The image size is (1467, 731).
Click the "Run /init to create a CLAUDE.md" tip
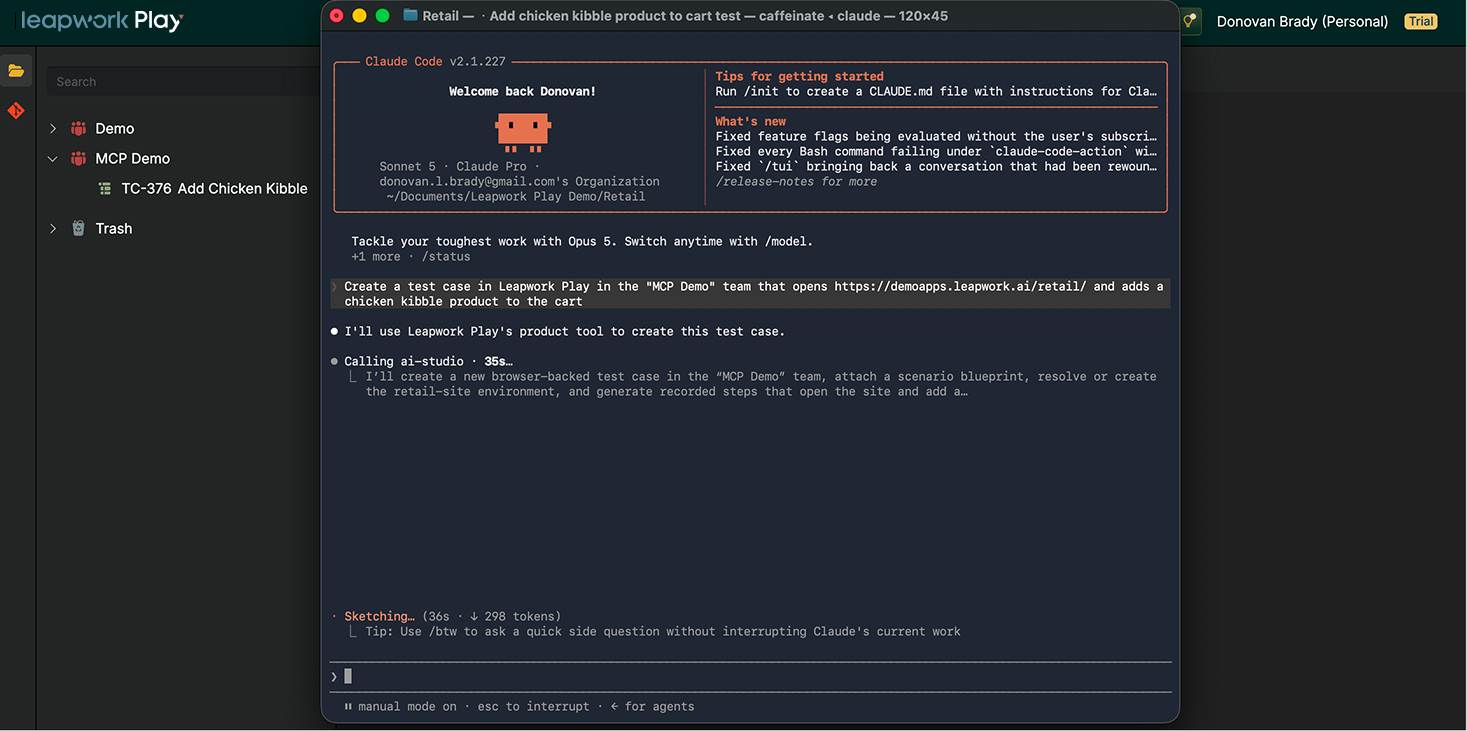pos(936,91)
